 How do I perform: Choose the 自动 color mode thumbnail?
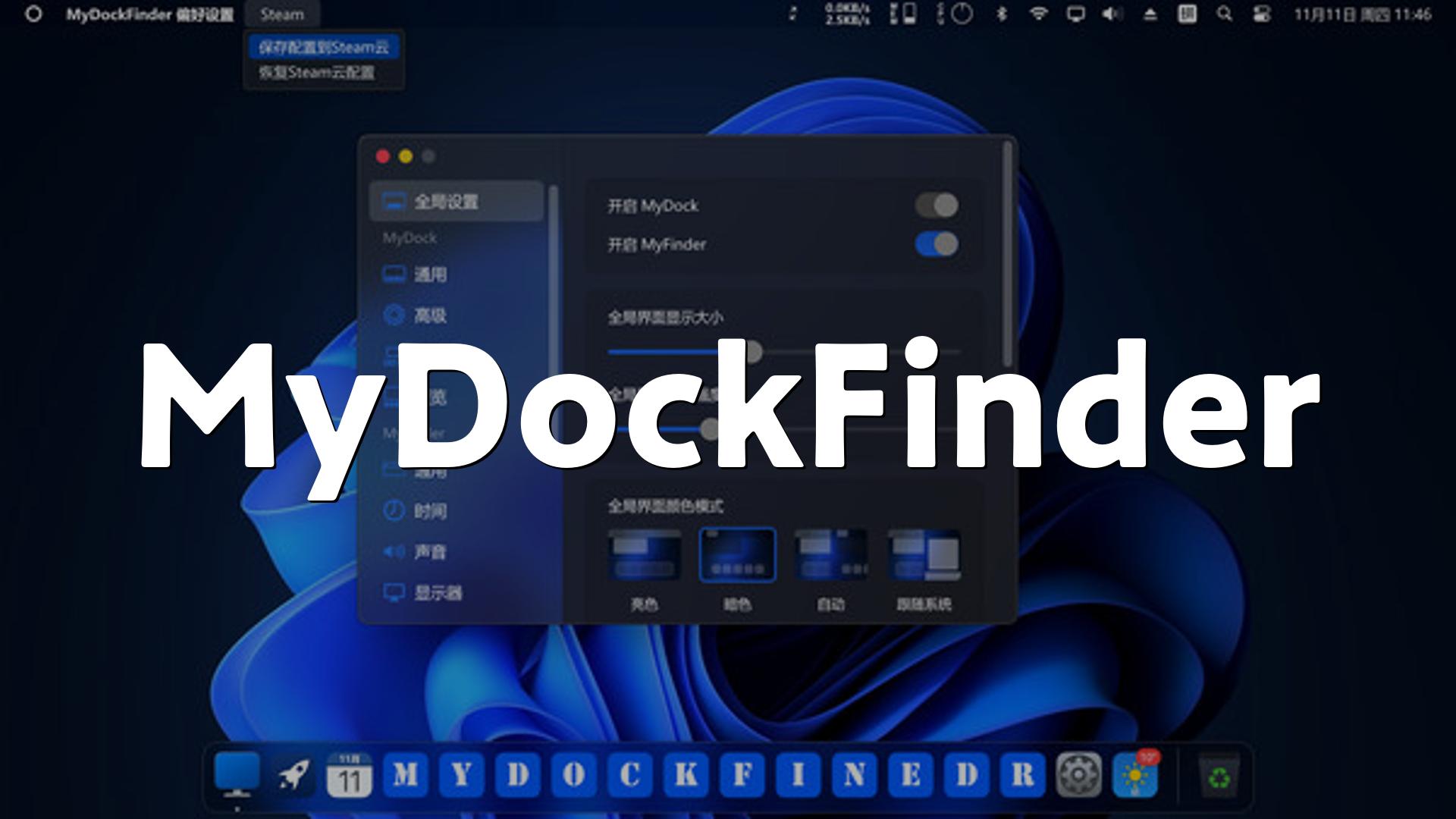(x=830, y=555)
